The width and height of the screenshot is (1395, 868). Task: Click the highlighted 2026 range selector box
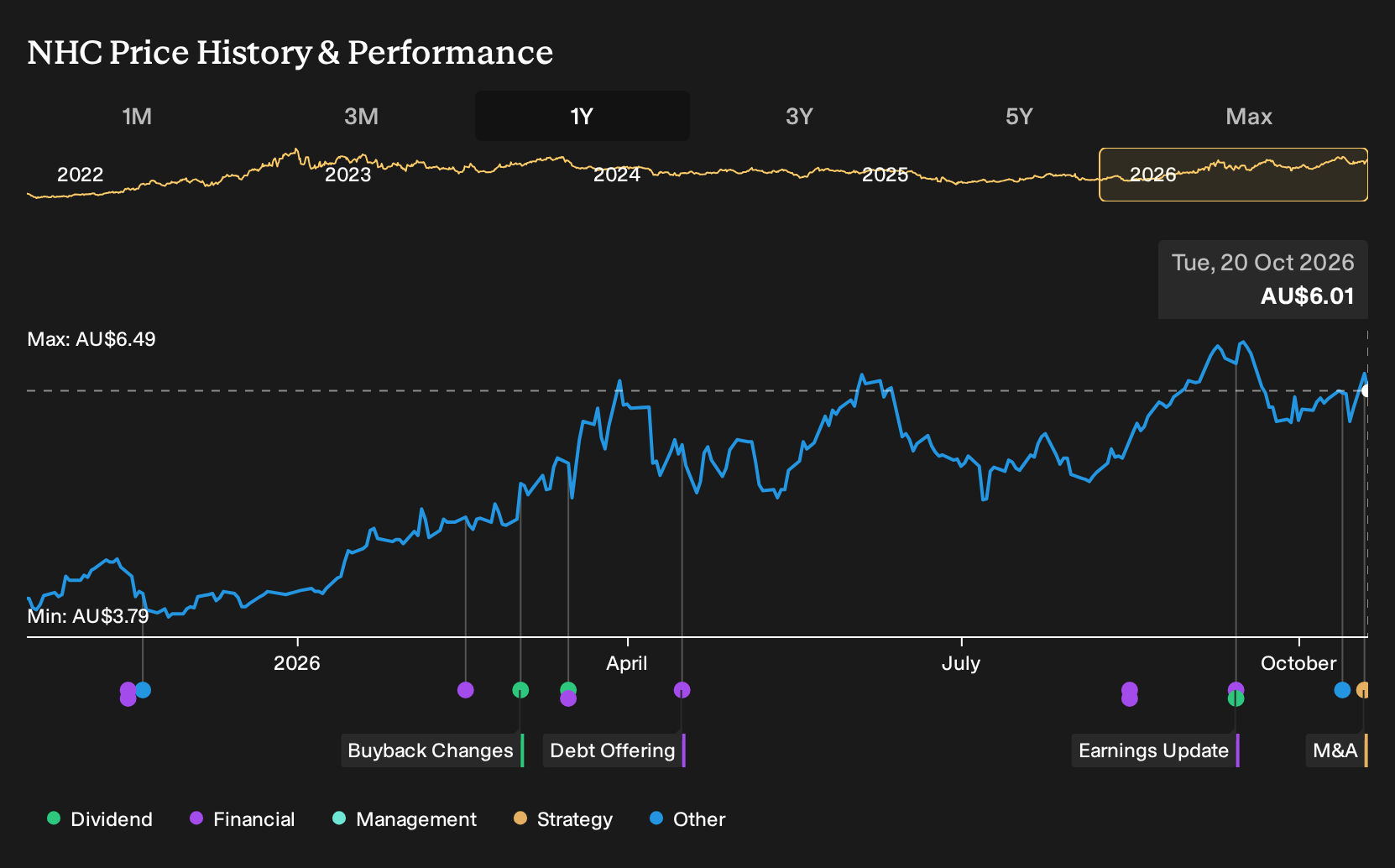pyautogui.click(x=1233, y=175)
